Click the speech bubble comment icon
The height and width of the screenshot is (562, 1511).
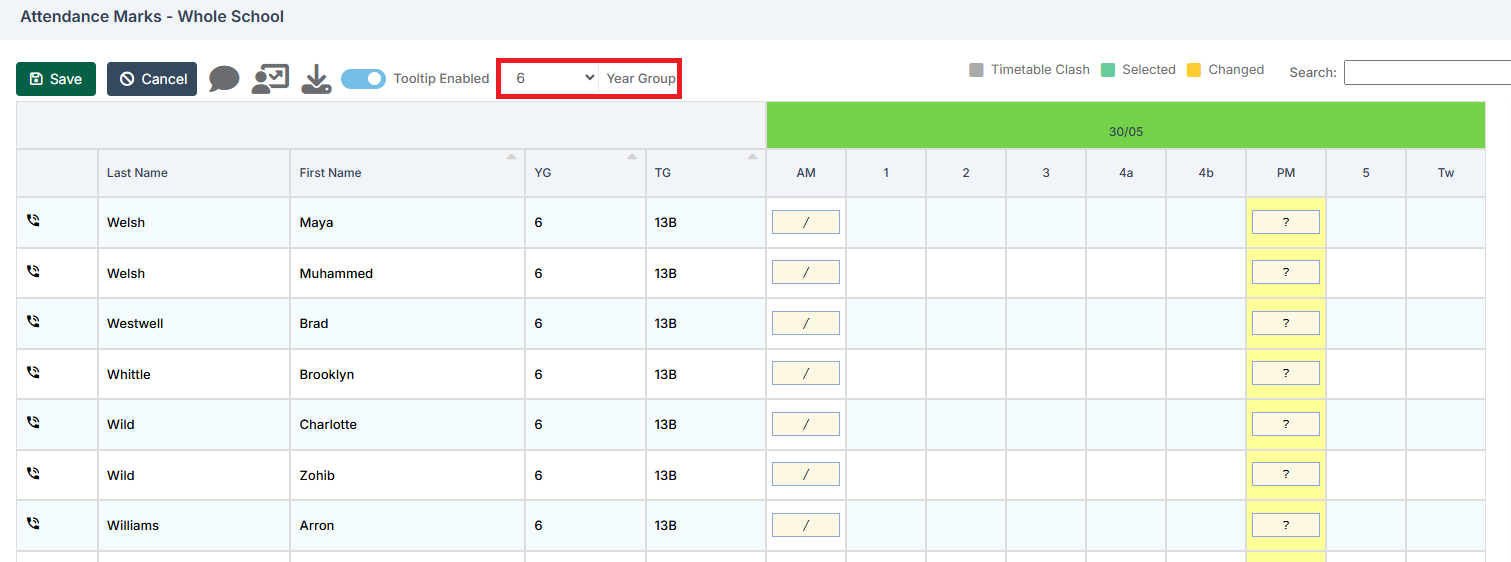[x=224, y=79]
